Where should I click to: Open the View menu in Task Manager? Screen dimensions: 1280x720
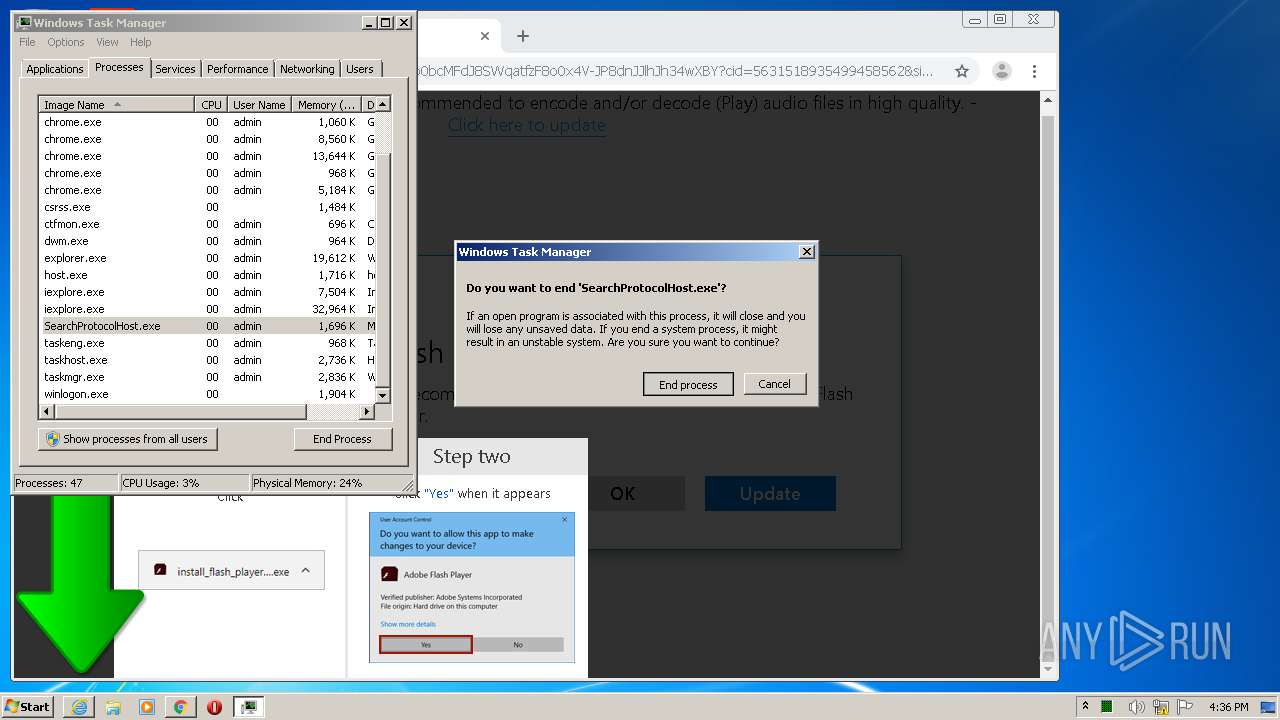[107, 42]
